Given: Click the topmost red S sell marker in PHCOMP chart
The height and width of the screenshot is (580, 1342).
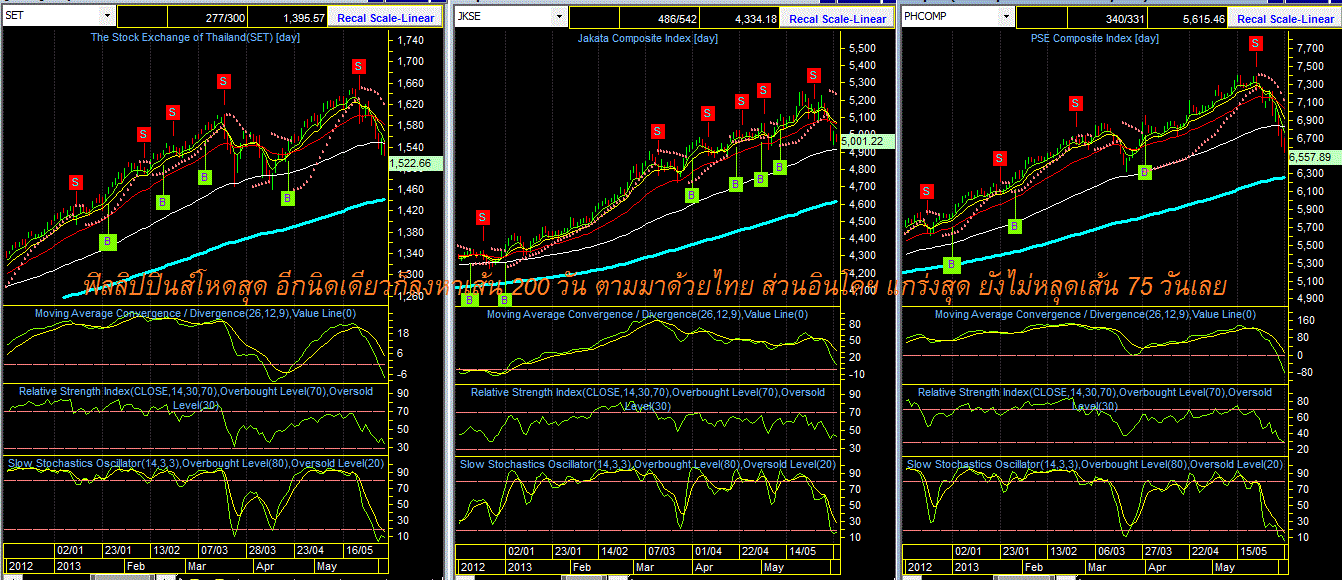Looking at the screenshot, I should coord(1255,43).
